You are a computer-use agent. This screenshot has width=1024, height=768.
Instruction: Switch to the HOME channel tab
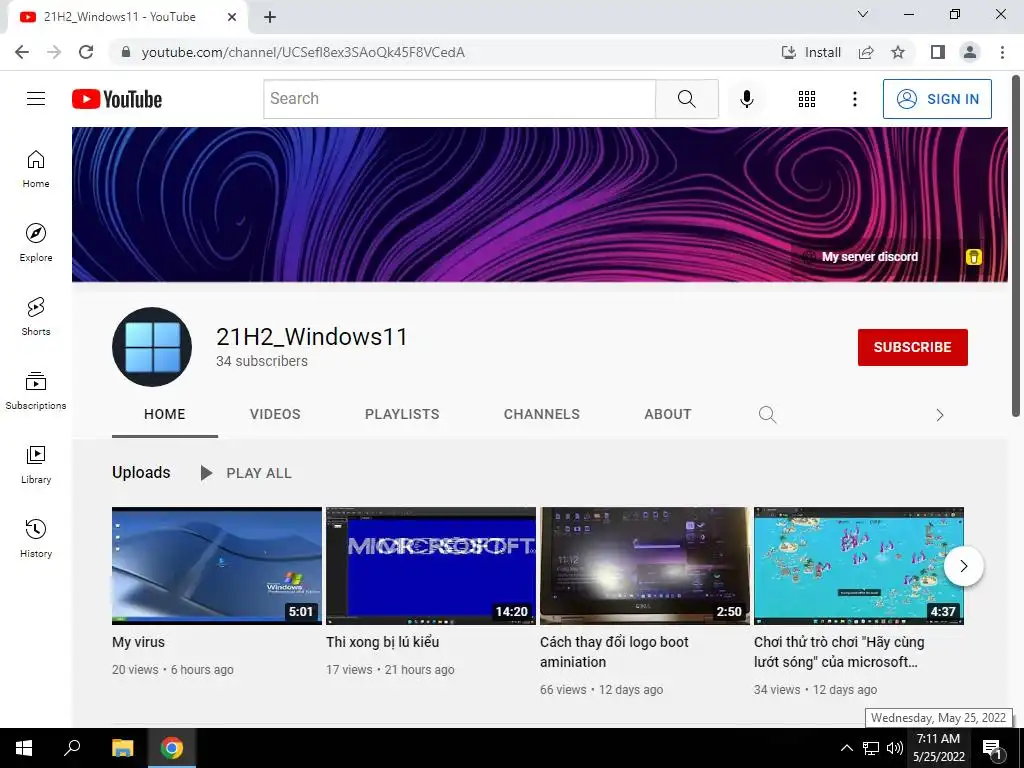tap(165, 414)
